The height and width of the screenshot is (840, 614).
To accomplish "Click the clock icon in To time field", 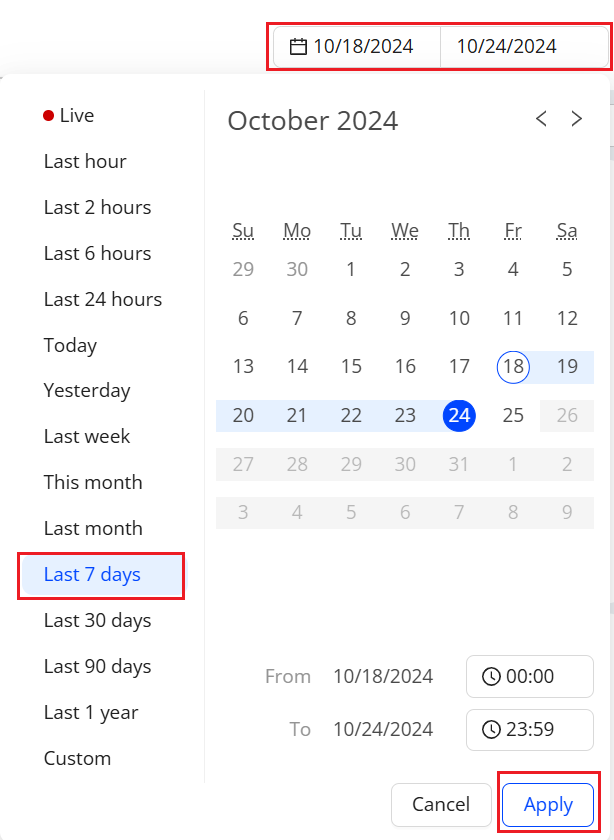I will [491, 729].
